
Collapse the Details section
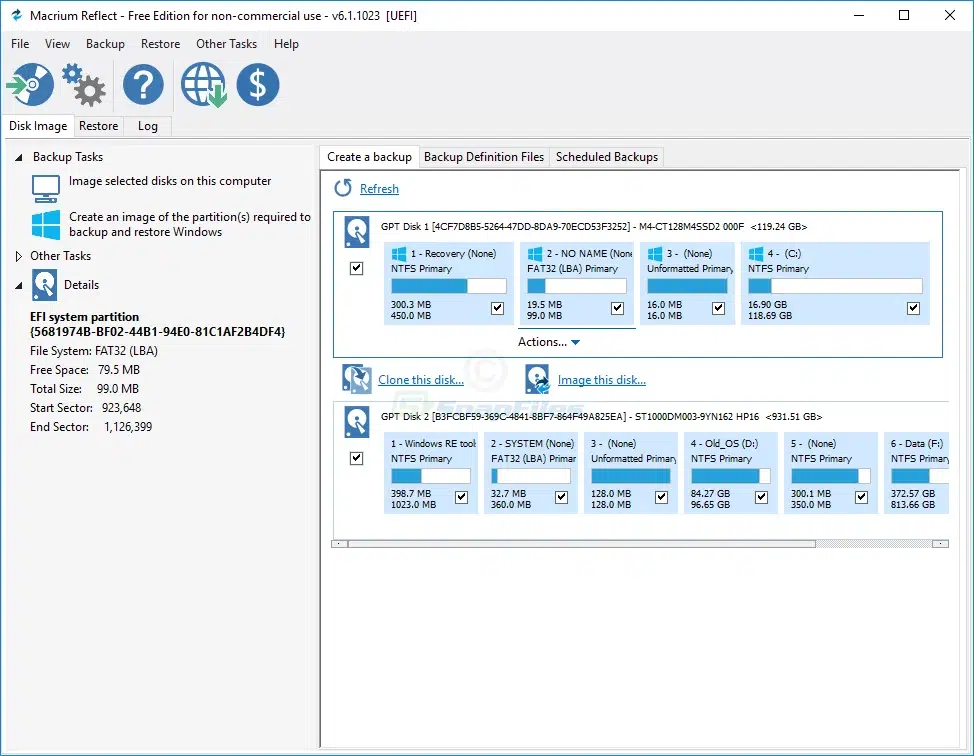20,285
